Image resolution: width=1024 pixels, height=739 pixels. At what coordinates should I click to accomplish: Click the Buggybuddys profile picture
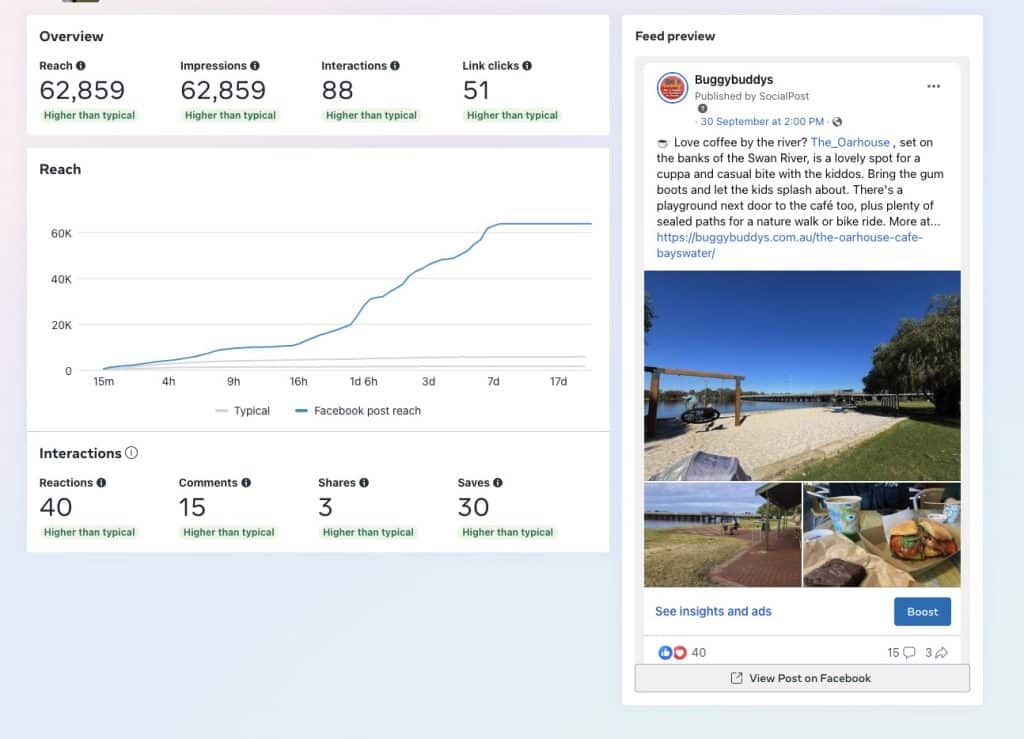(x=672, y=88)
